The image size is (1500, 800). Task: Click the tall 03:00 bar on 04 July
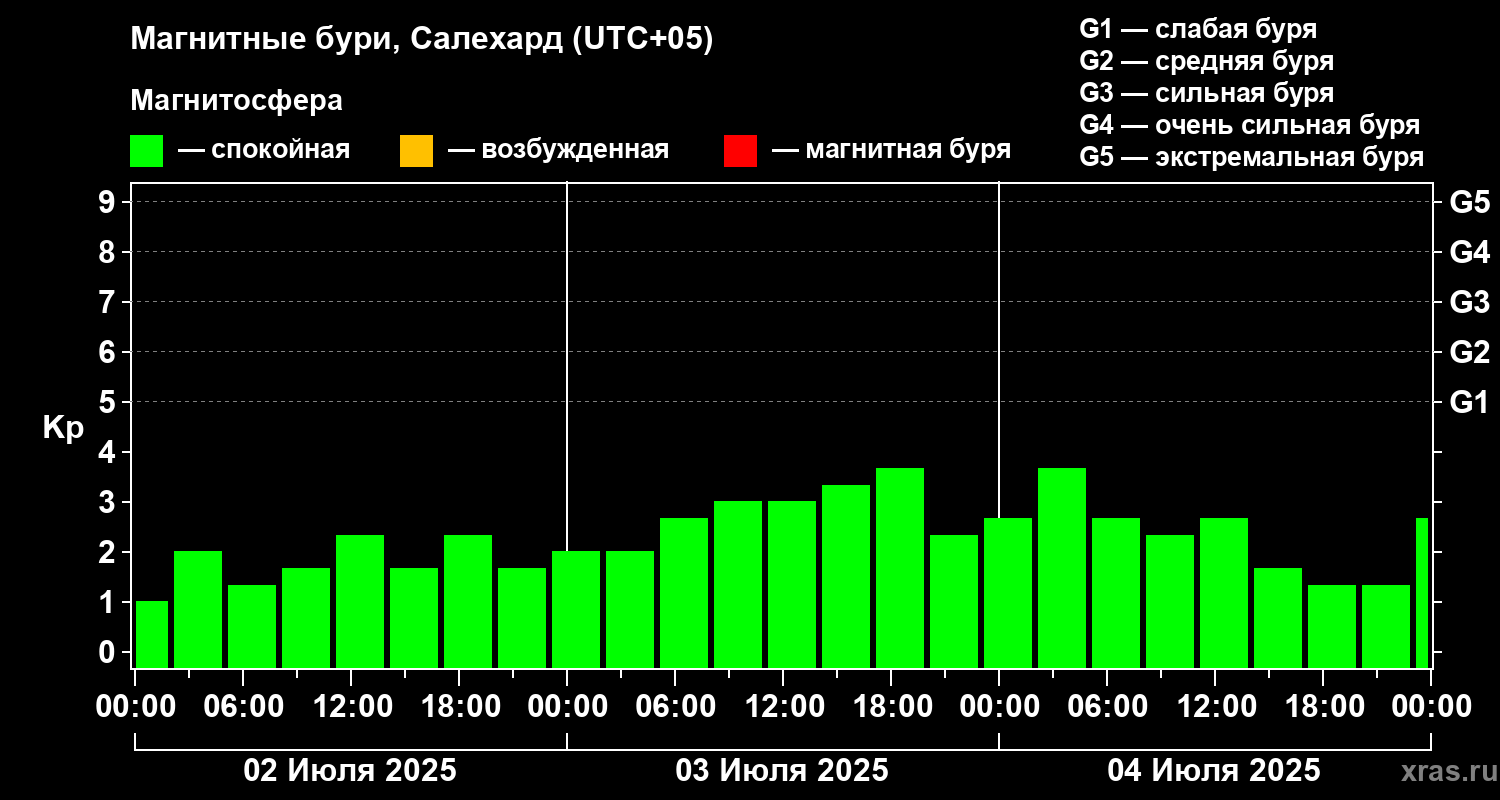(x=1062, y=568)
